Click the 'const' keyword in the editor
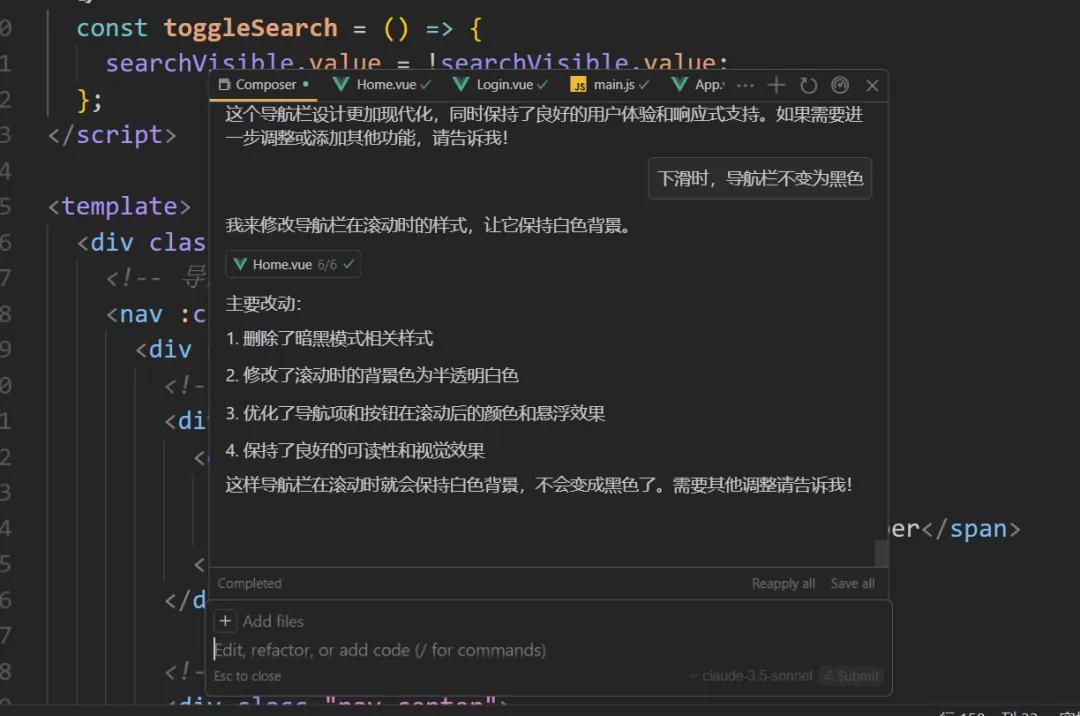This screenshot has height=716, width=1080. (x=112, y=28)
